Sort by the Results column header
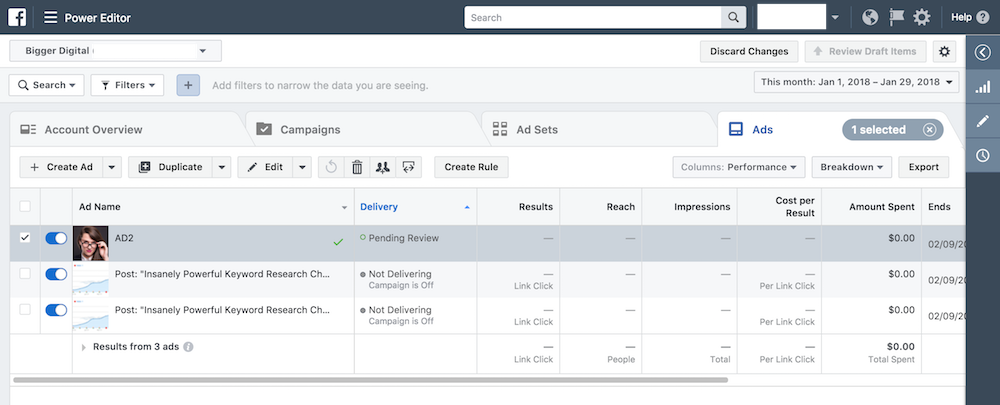 pos(518,207)
